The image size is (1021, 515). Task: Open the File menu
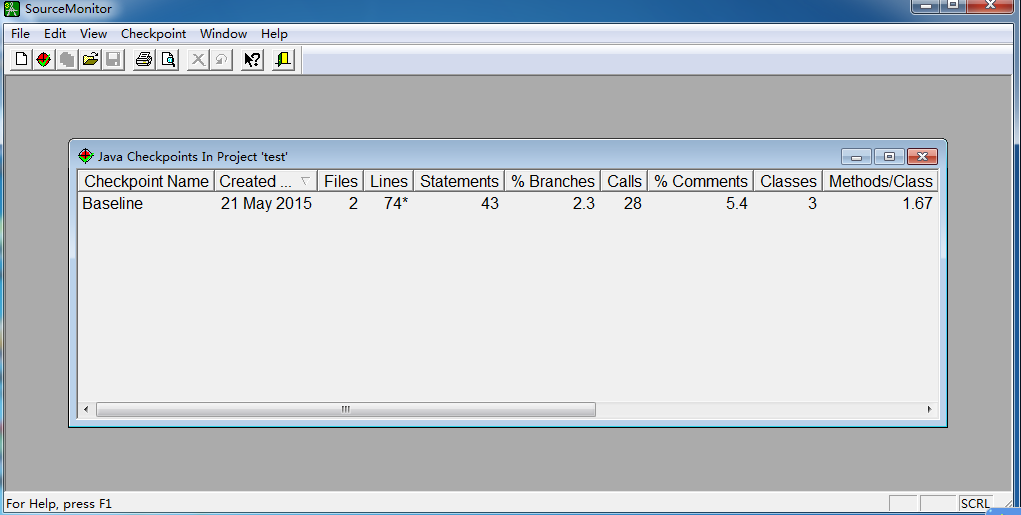[20, 34]
